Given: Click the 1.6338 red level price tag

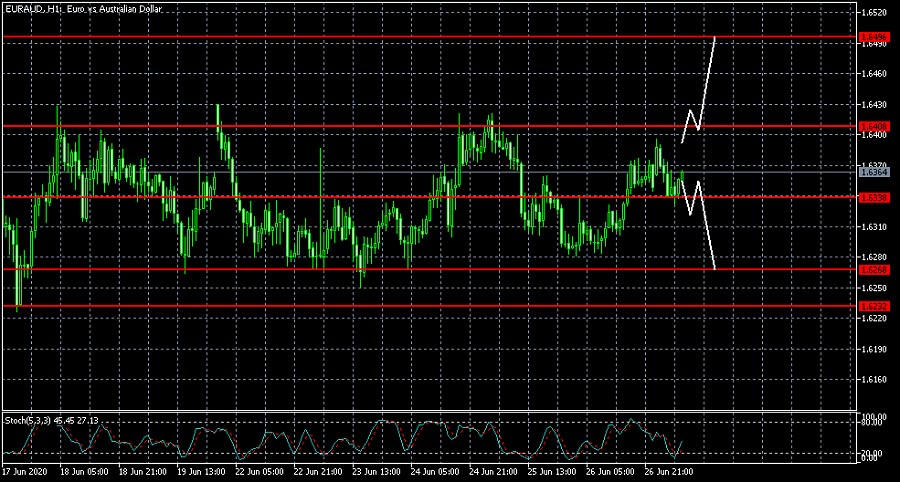Looking at the screenshot, I should pyautogui.click(x=872, y=197).
